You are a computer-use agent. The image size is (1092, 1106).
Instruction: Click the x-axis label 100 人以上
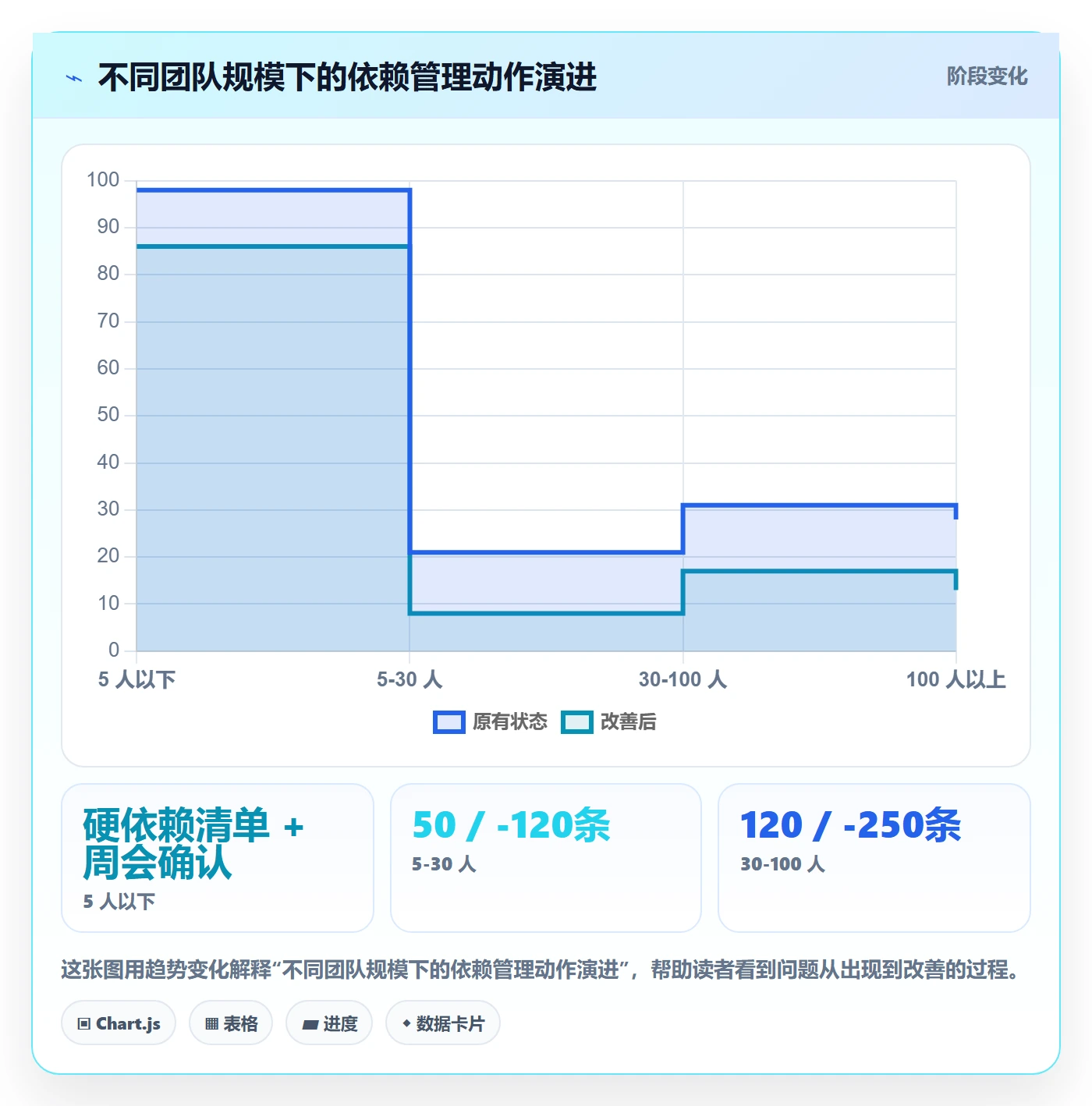(x=955, y=679)
